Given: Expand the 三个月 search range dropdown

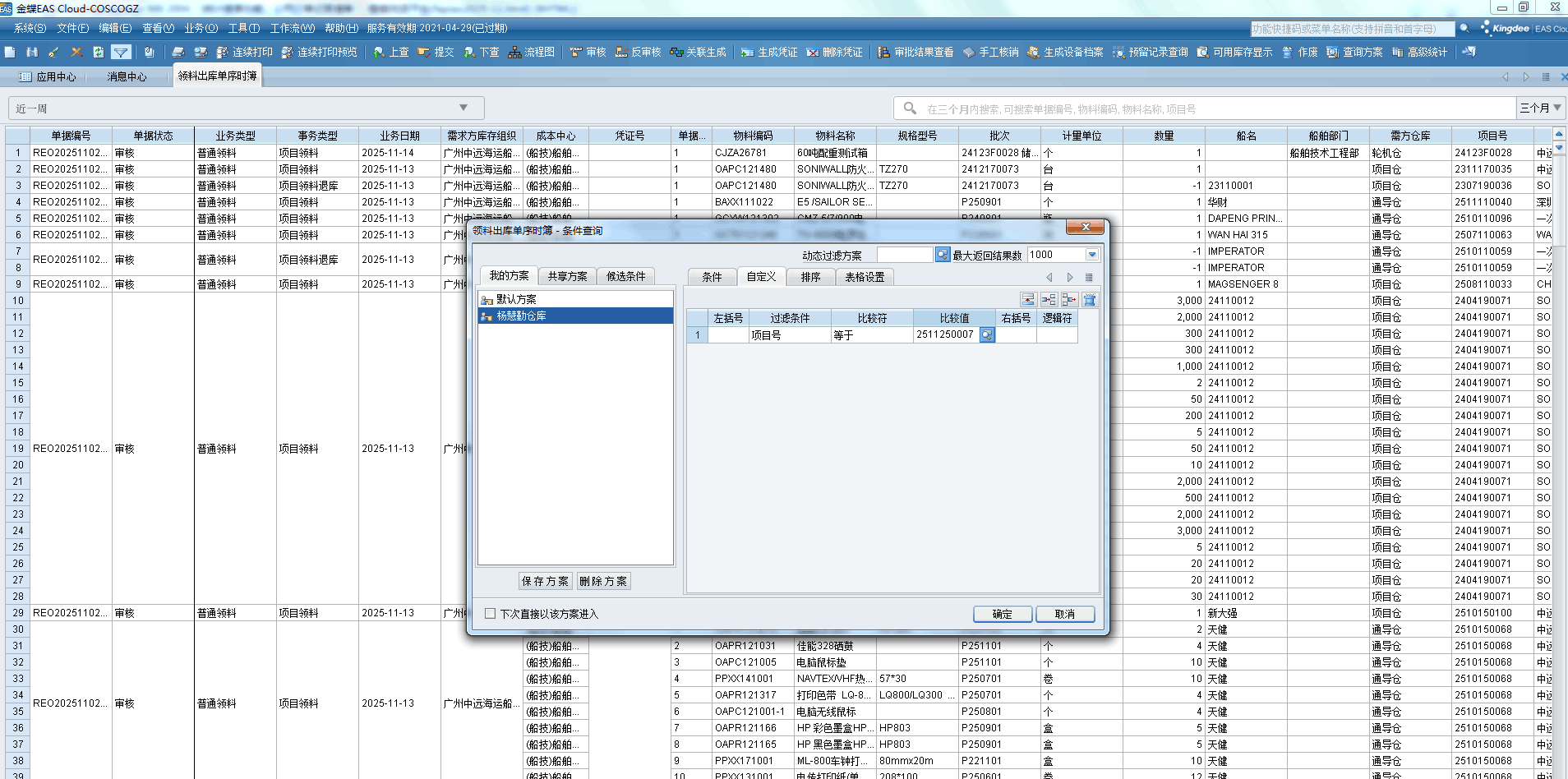Looking at the screenshot, I should point(1556,108).
